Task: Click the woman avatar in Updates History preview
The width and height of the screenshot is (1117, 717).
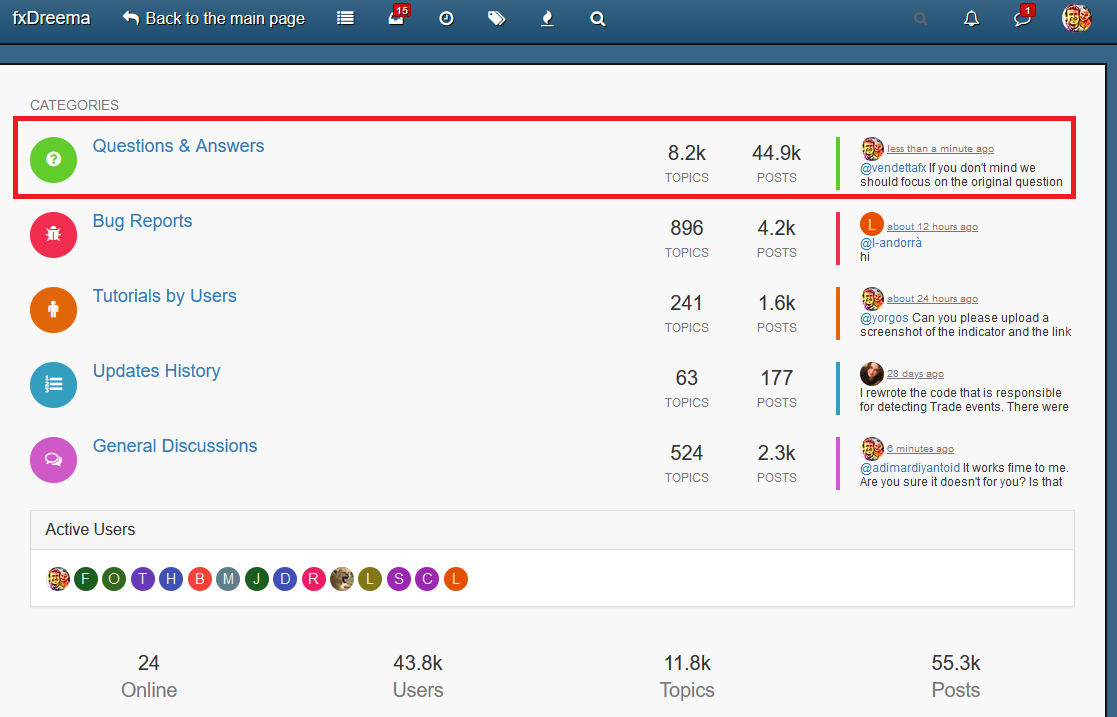Action: coord(872,373)
